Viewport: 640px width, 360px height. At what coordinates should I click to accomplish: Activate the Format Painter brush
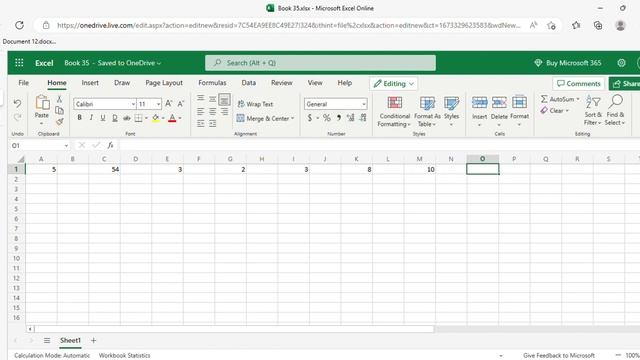click(60, 122)
